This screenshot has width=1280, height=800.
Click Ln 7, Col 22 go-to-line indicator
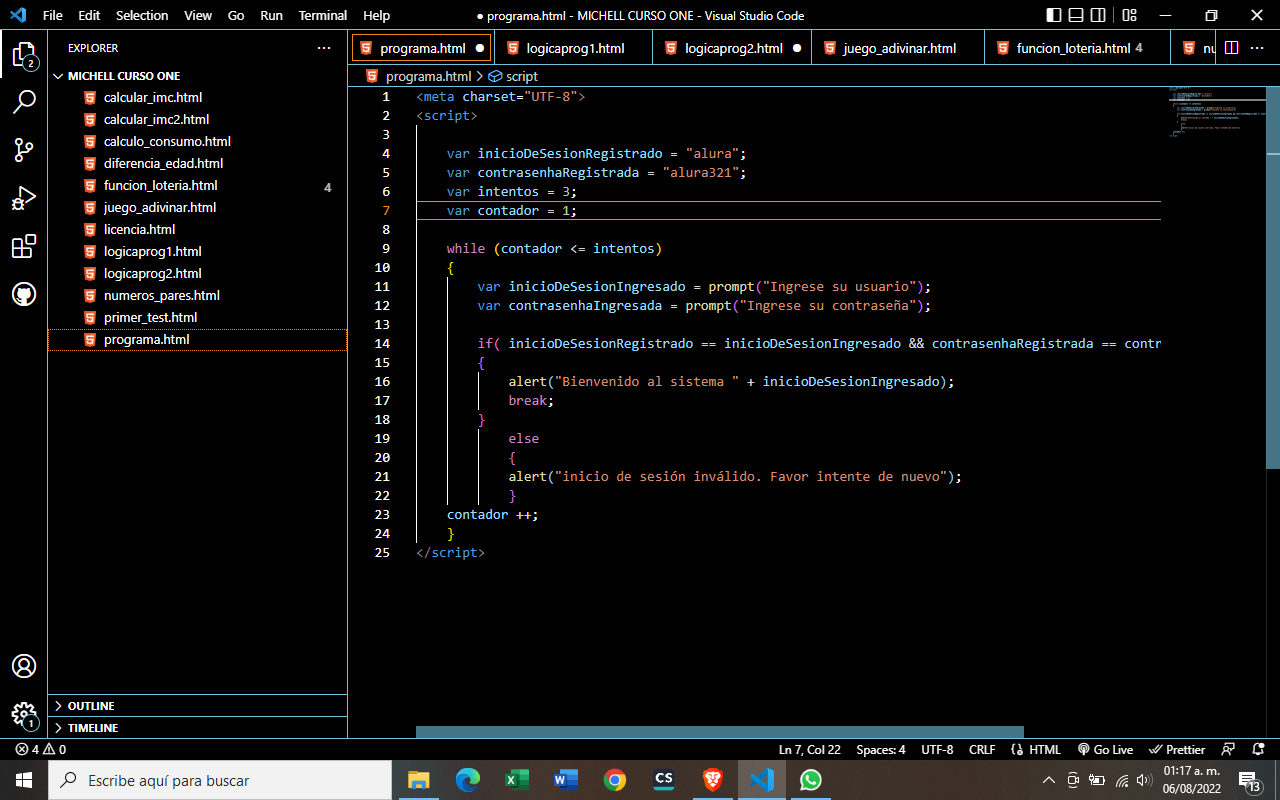[810, 749]
